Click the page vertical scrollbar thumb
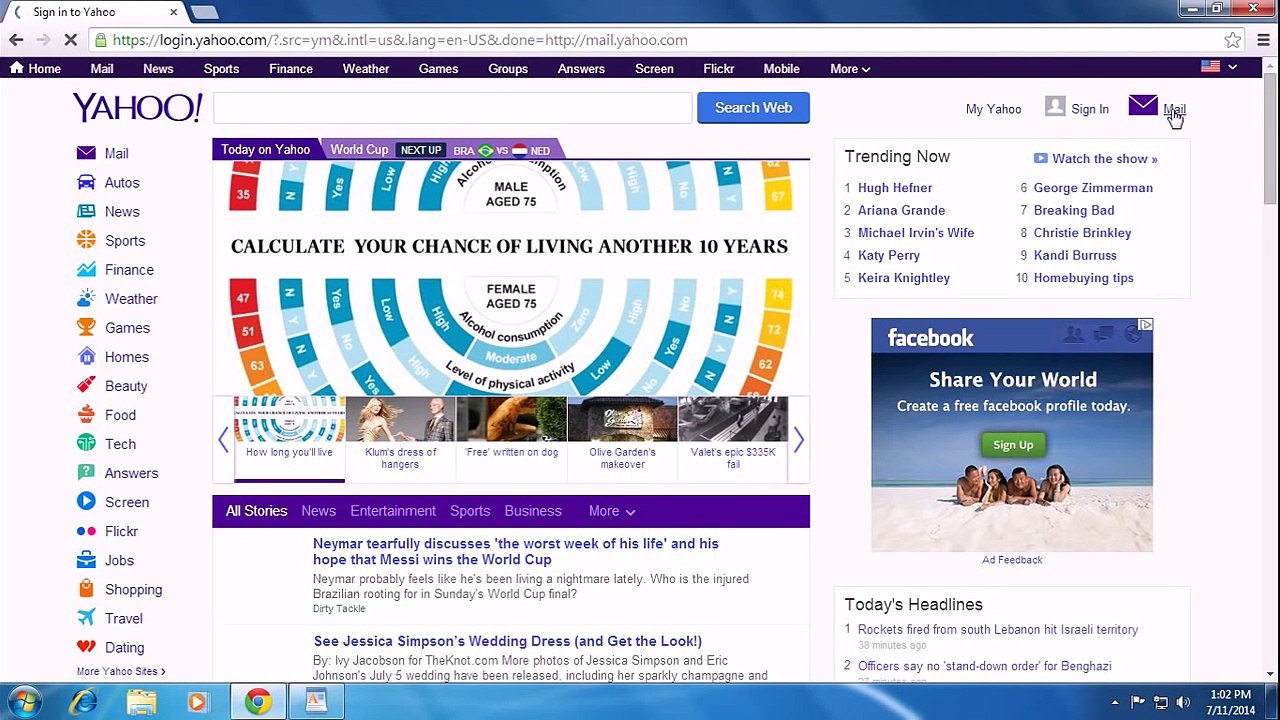The height and width of the screenshot is (720, 1280). 1270,140
